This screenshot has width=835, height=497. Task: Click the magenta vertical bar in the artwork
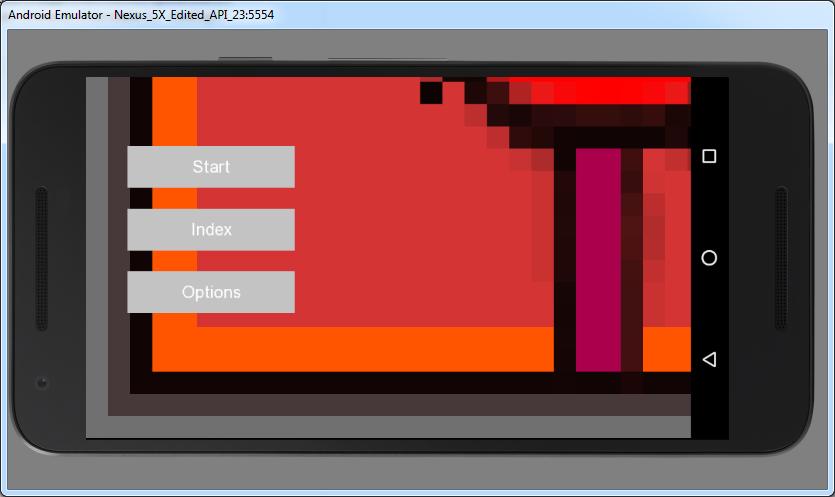click(598, 260)
